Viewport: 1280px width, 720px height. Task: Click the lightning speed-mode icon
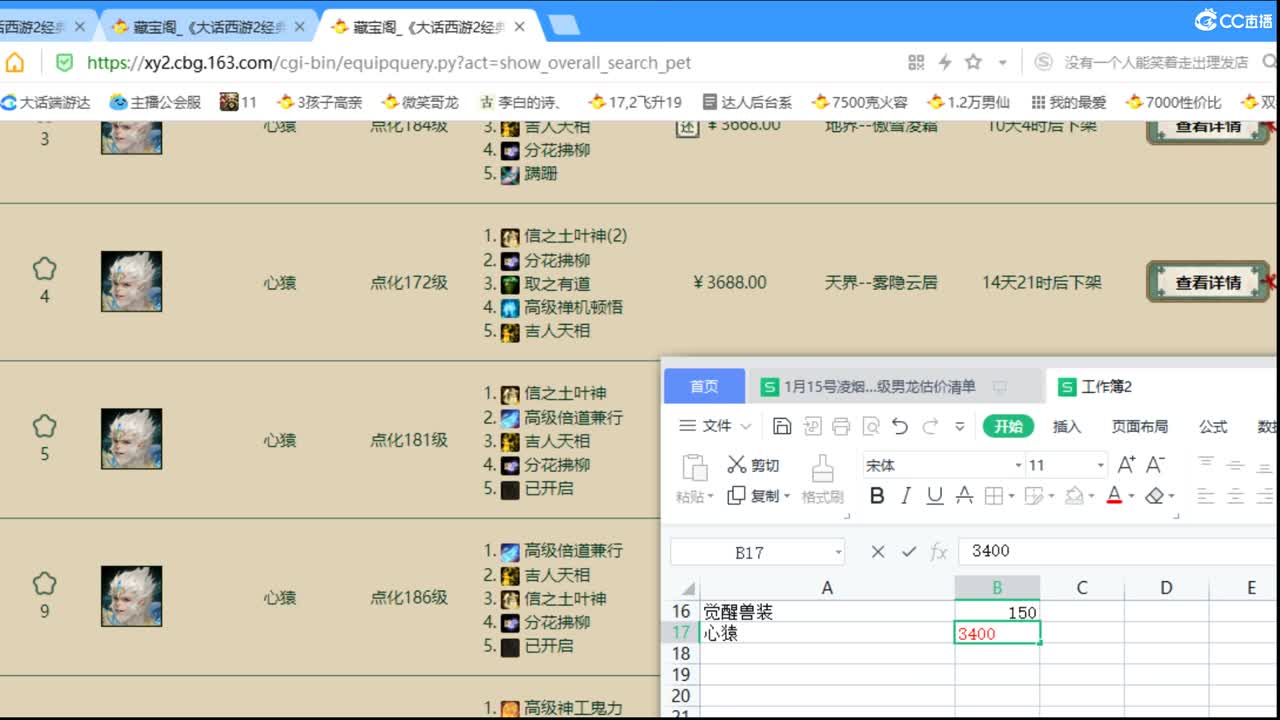[944, 63]
